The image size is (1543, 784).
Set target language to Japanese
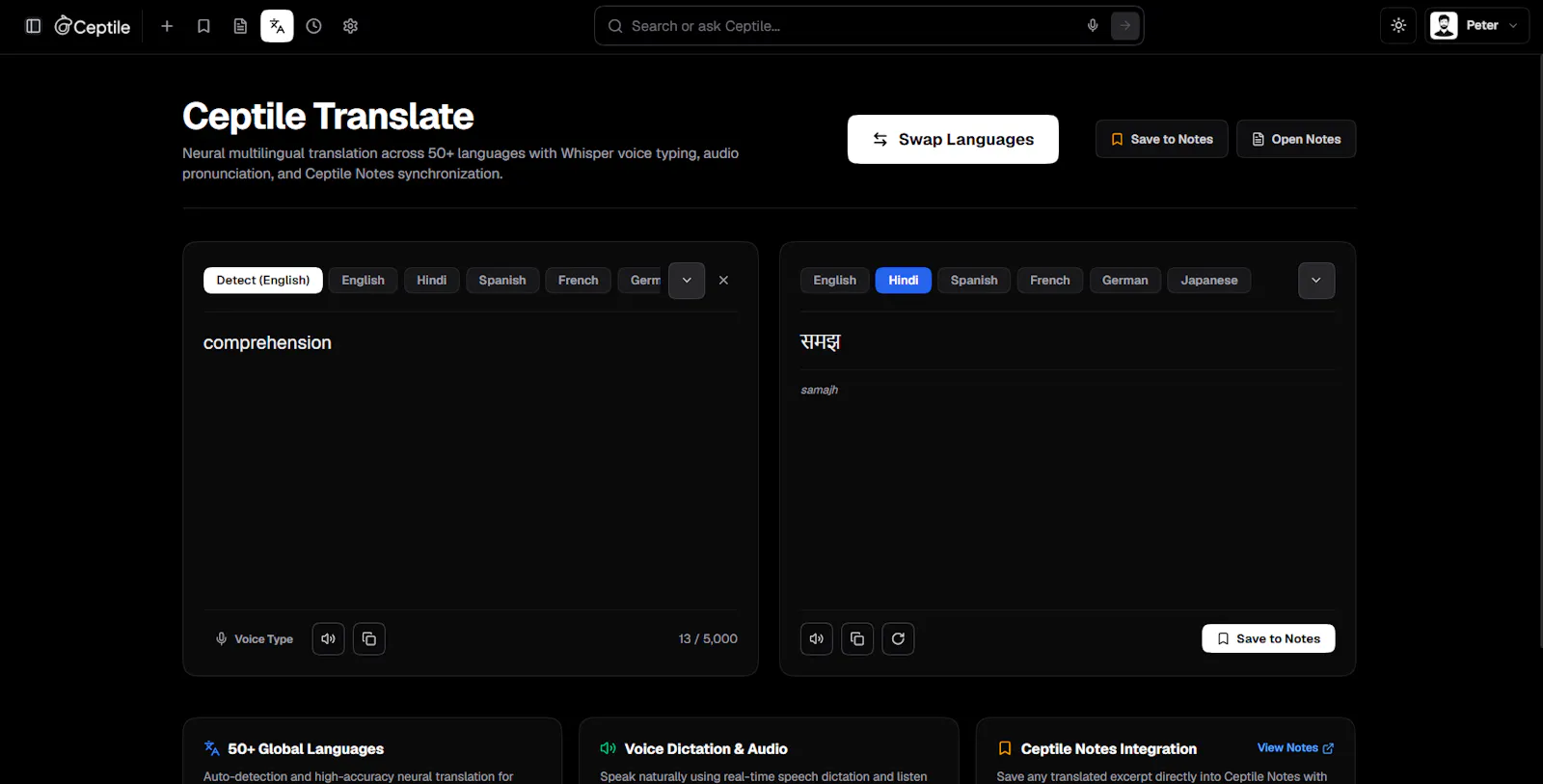(x=1209, y=280)
